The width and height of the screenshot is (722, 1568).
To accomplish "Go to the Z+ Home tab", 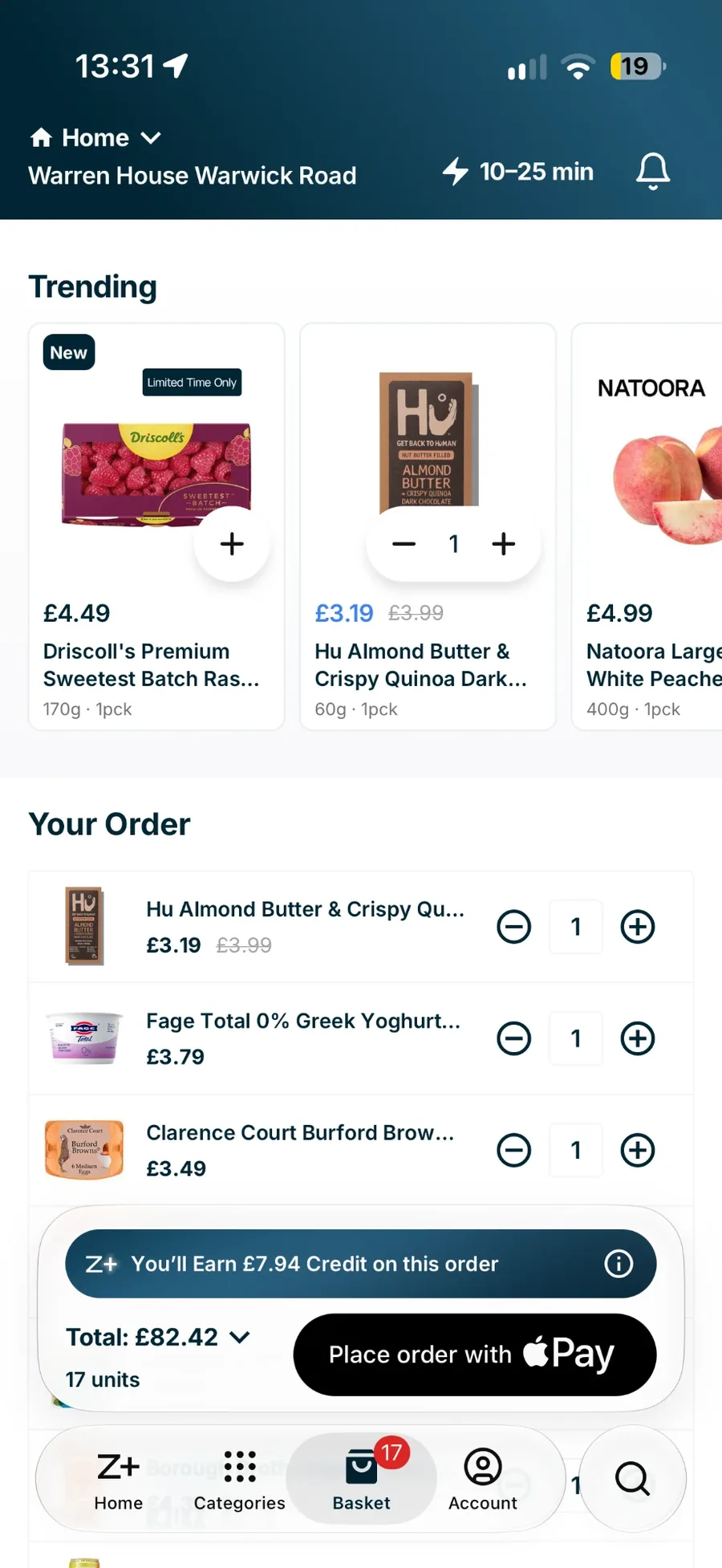I will click(x=119, y=1480).
